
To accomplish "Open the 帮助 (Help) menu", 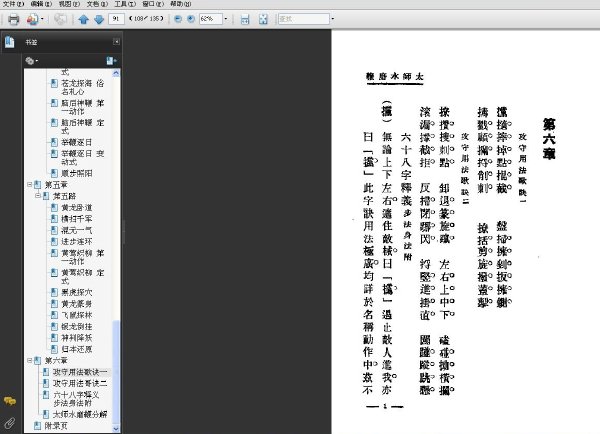I will click(x=181, y=4).
